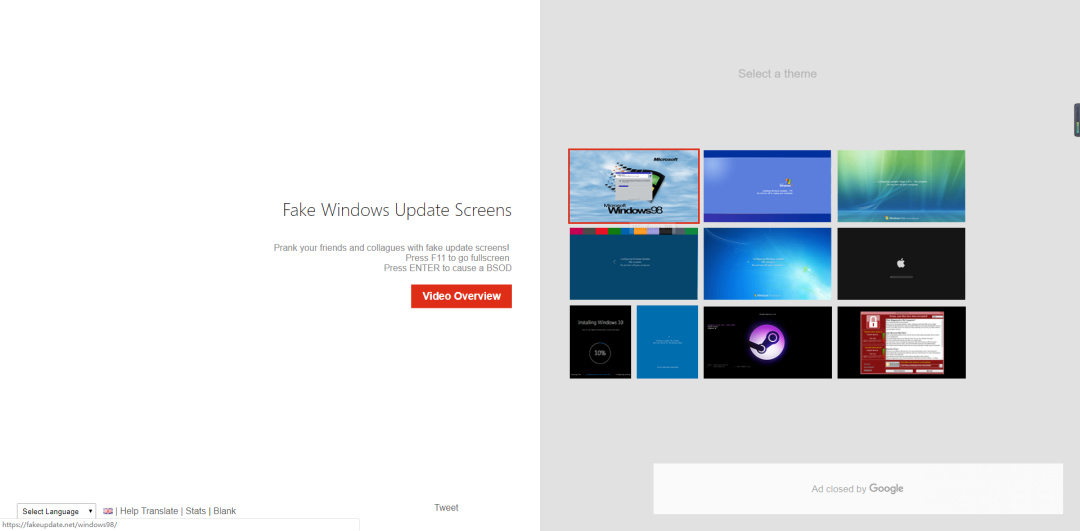Click the Blank link
The width and height of the screenshot is (1080, 531).
pos(225,511)
